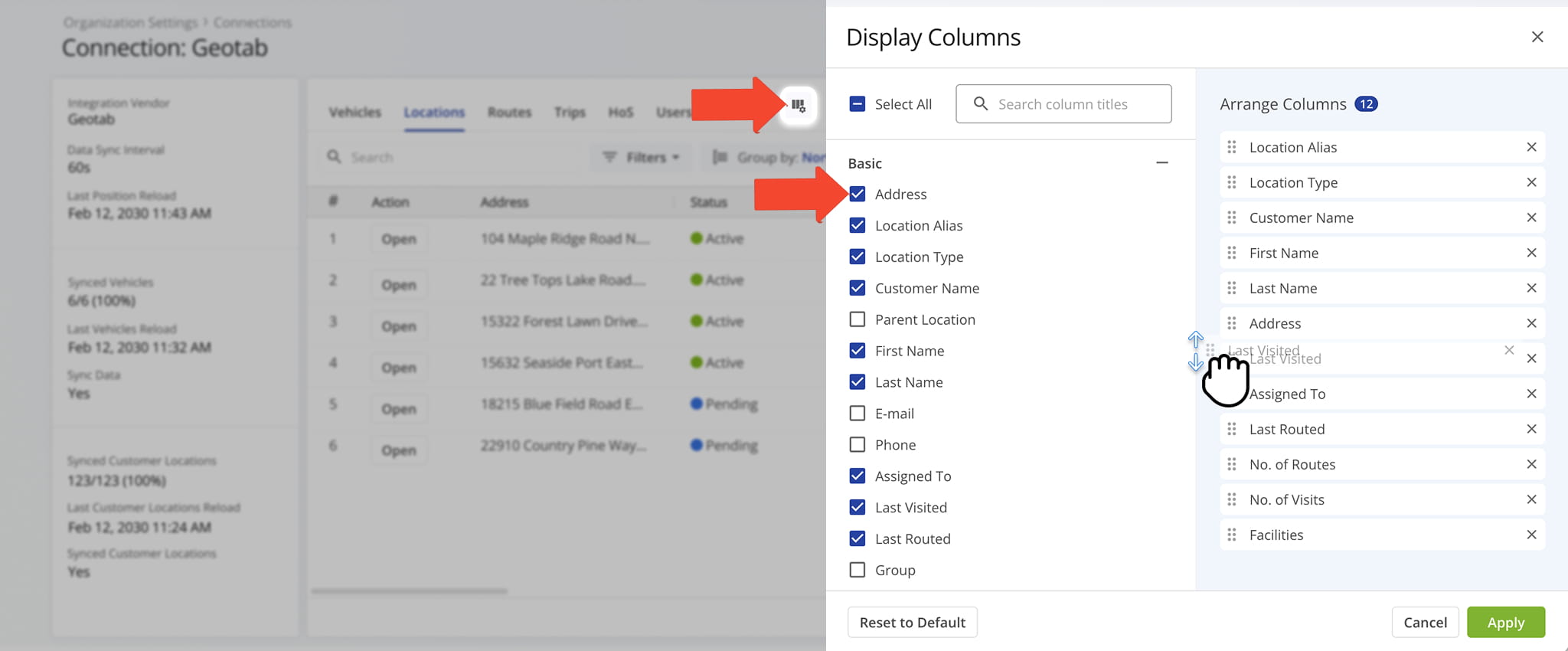Open the display columns settings icon

[x=798, y=106]
